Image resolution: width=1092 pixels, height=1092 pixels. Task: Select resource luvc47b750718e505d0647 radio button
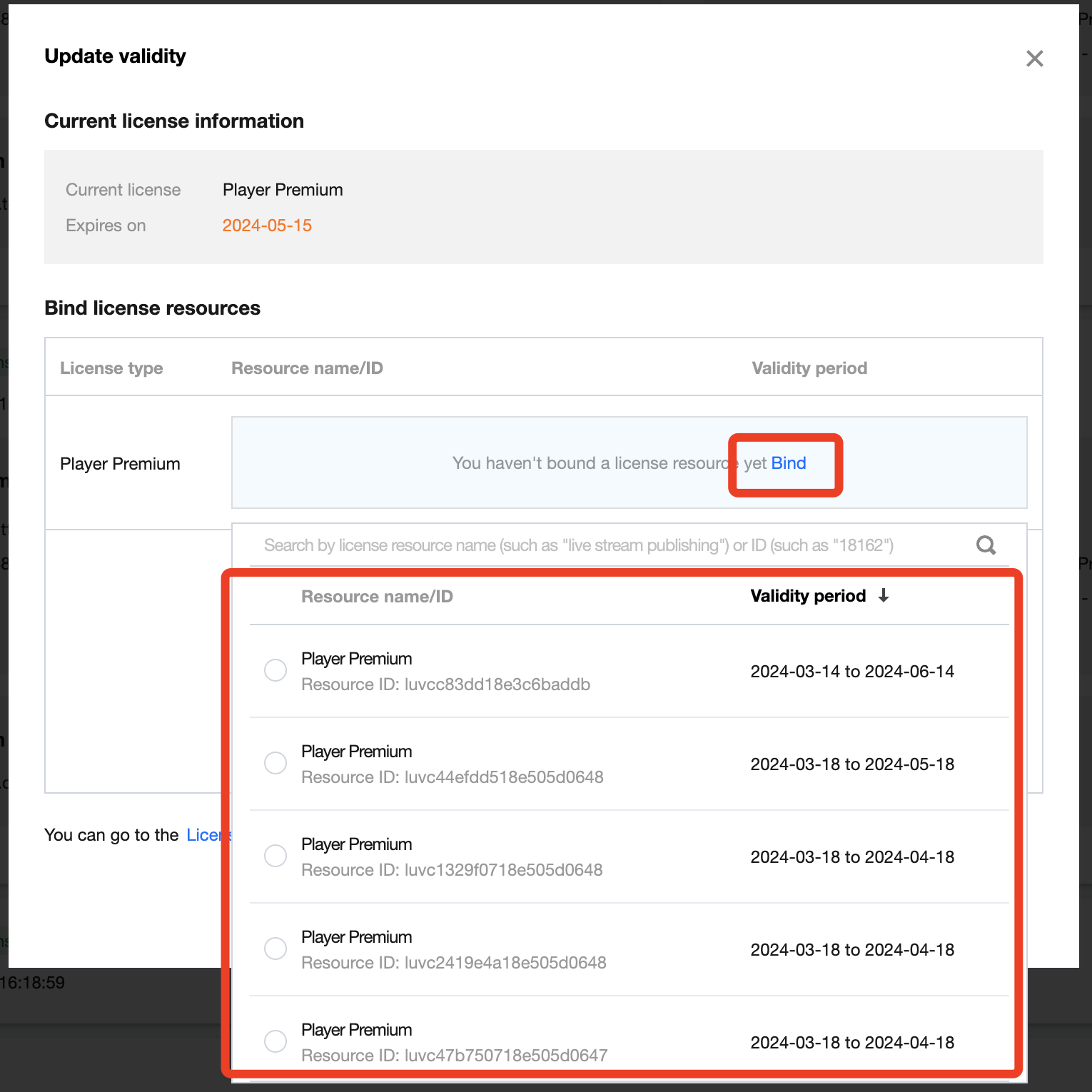[x=275, y=1041]
